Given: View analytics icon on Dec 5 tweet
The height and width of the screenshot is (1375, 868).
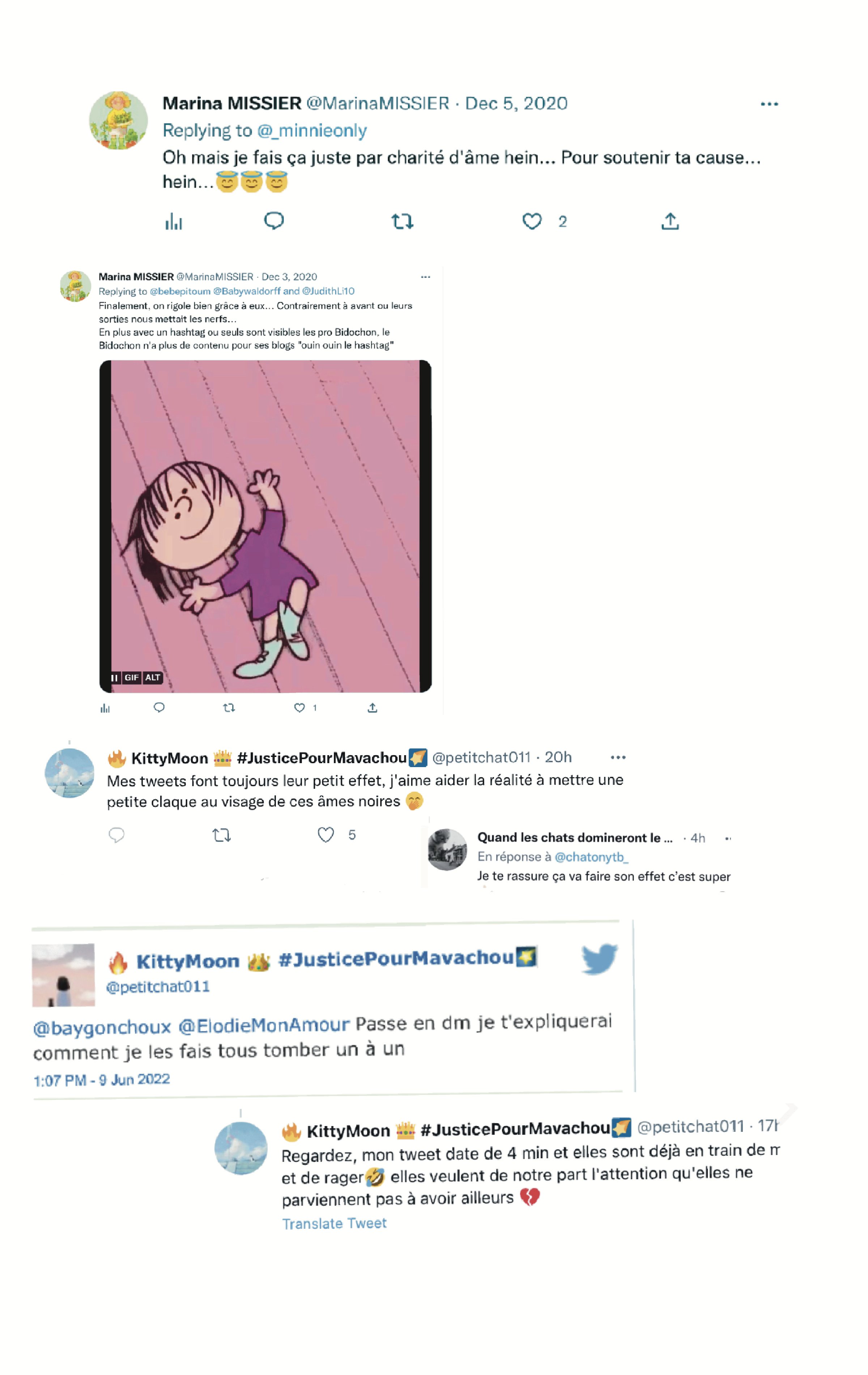Looking at the screenshot, I should pyautogui.click(x=174, y=221).
